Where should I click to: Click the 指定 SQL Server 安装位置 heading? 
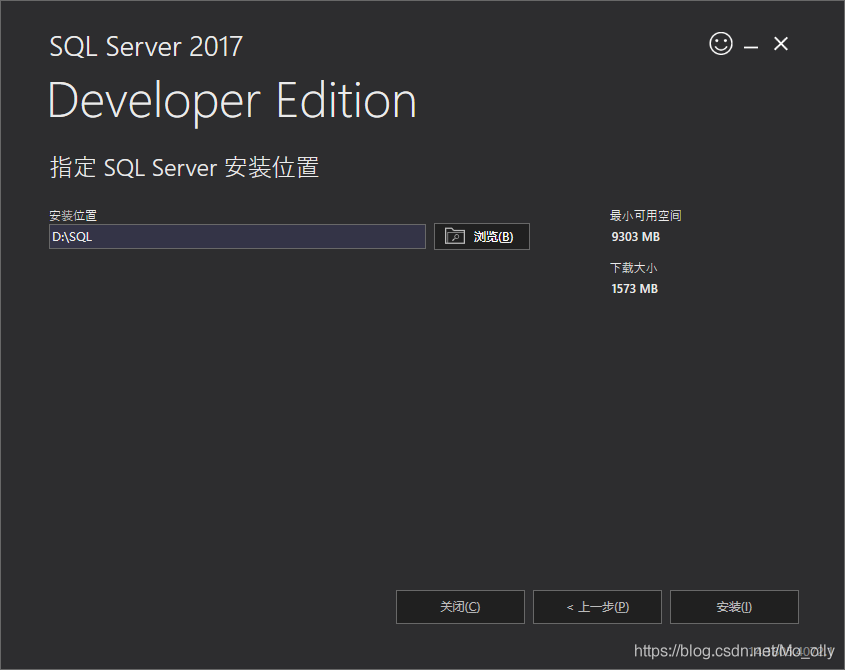[x=184, y=167]
